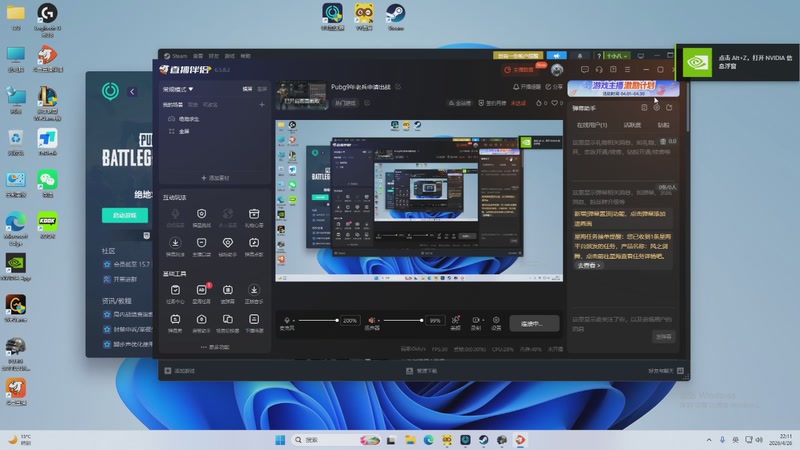Open record options dropdown arrow
The height and width of the screenshot is (450, 800).
pyautogui.click(x=483, y=321)
